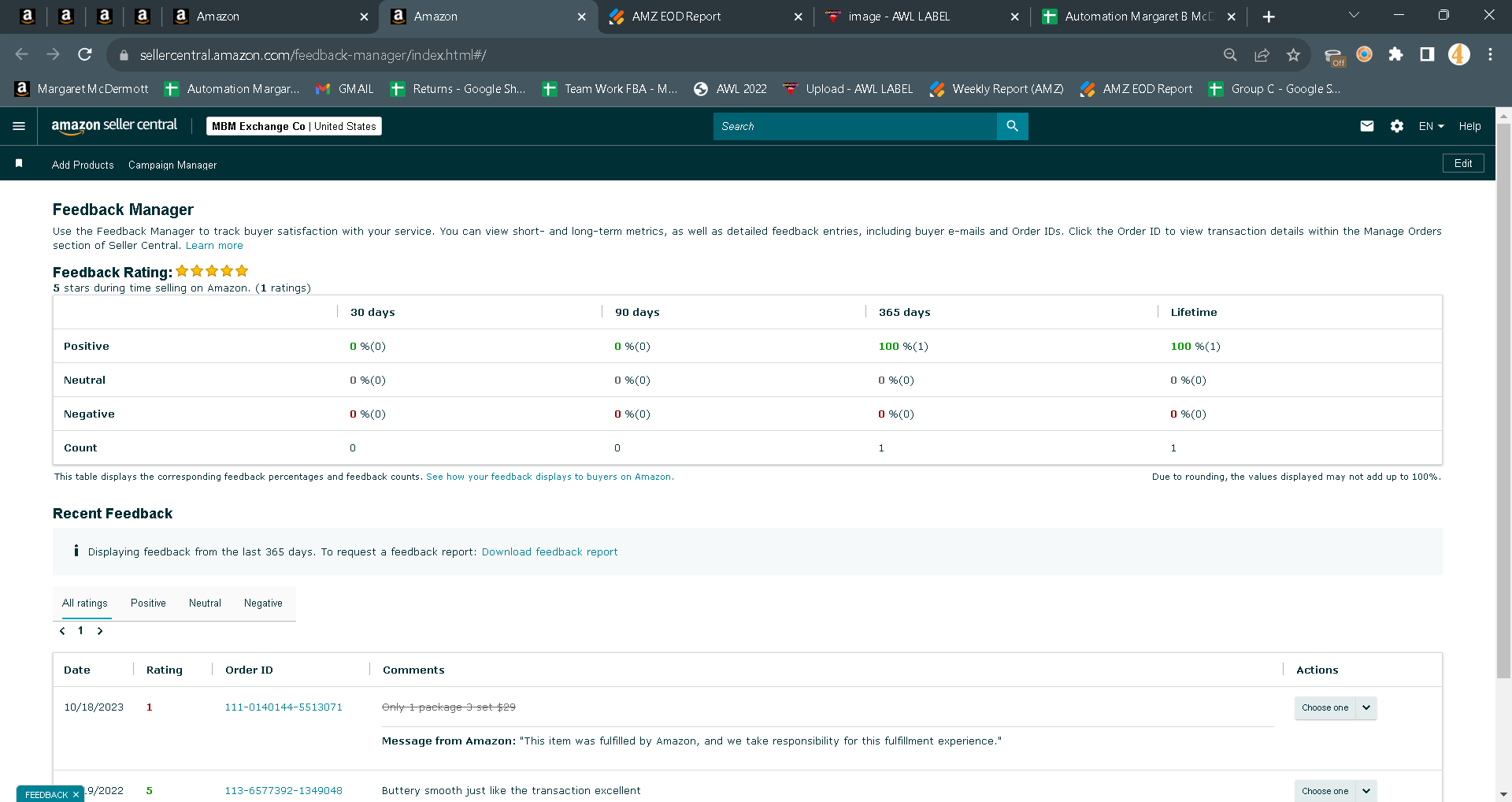Close the FEEDBACK widget
This screenshot has height=802, width=1512.
coord(76,794)
